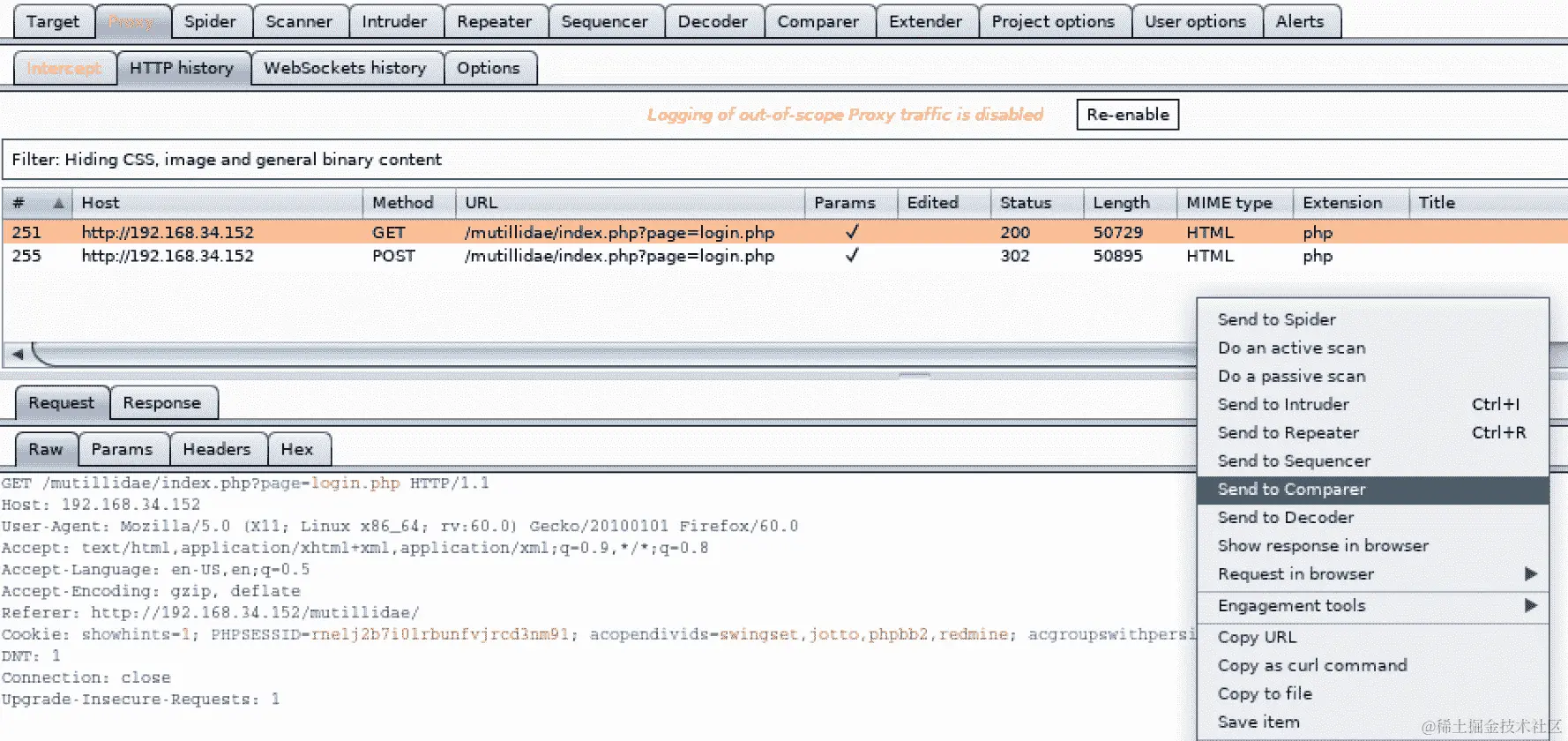Sort by Params column header
The image size is (1568, 741).
851,203
